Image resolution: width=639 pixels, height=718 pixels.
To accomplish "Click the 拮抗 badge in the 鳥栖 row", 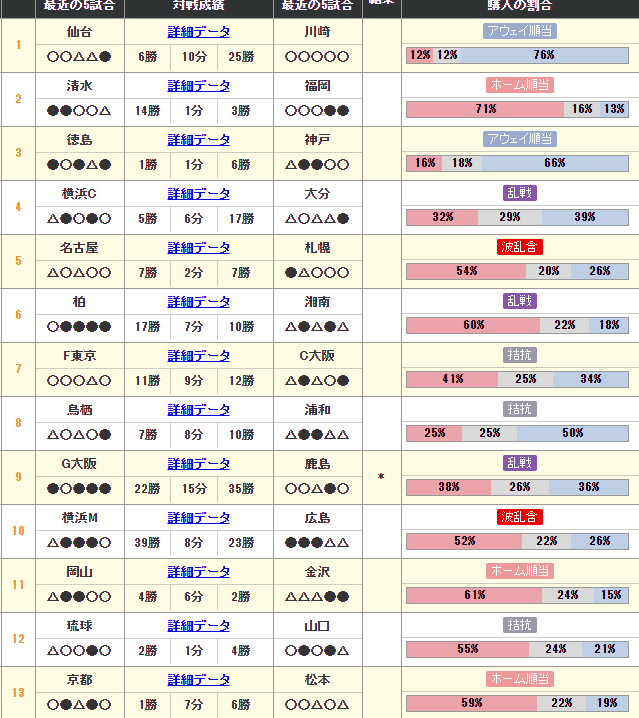I will click(x=520, y=409).
